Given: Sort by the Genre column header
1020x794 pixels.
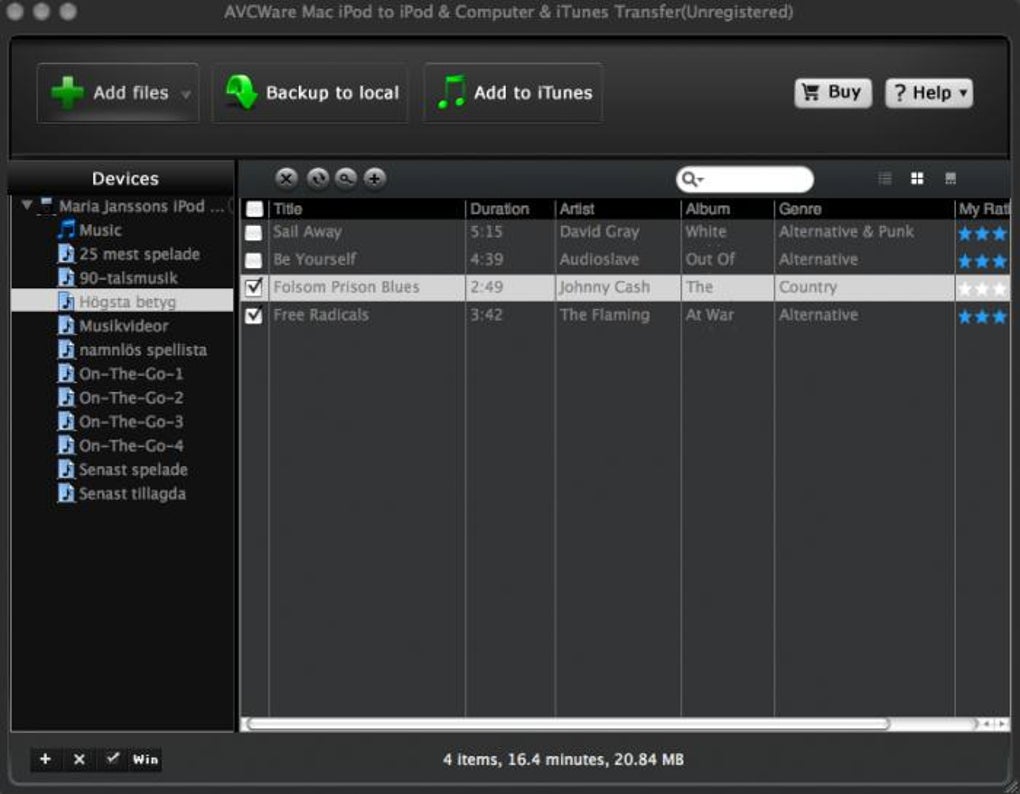Looking at the screenshot, I should pyautogui.click(x=864, y=209).
